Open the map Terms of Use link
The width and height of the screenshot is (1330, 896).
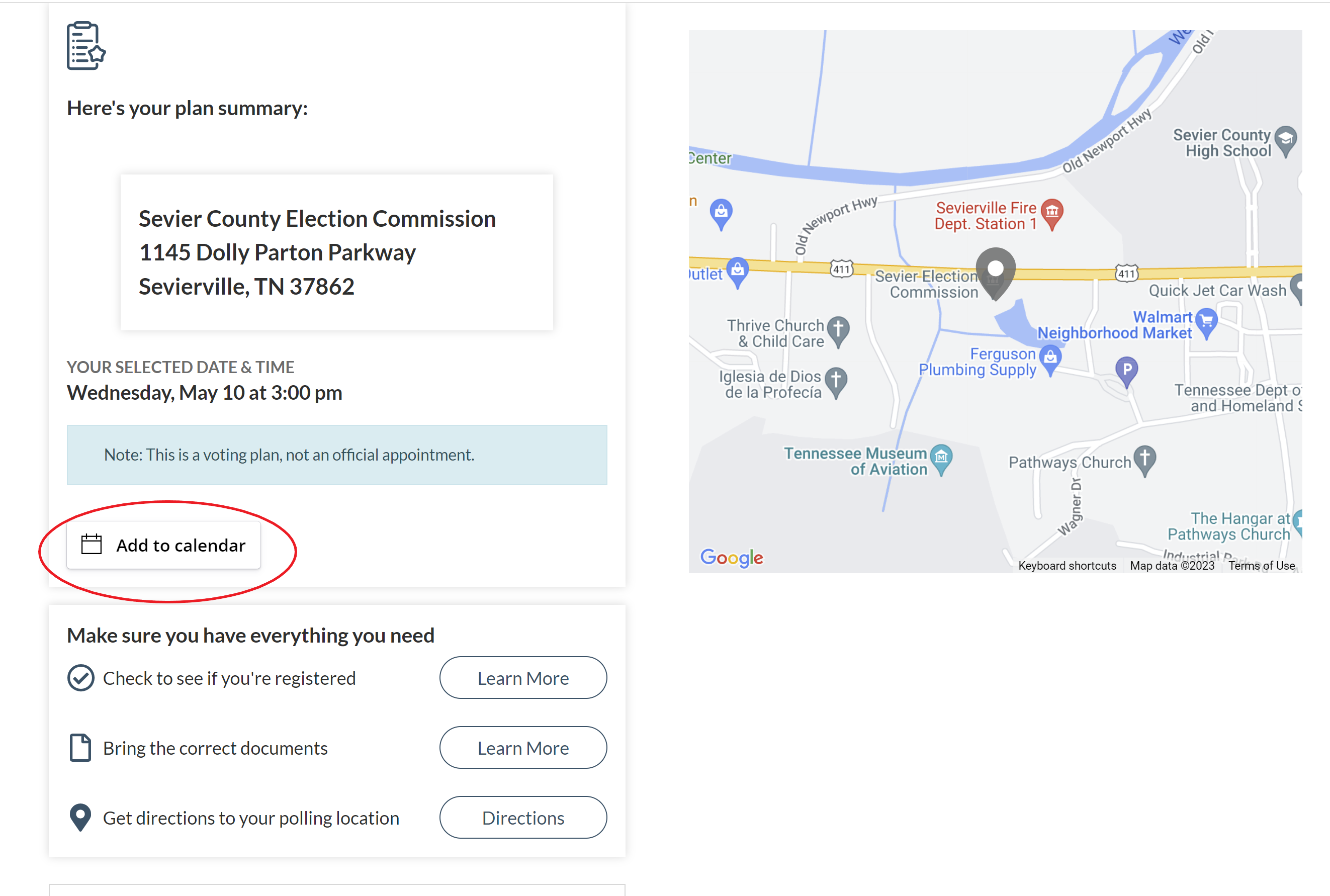[1262, 566]
